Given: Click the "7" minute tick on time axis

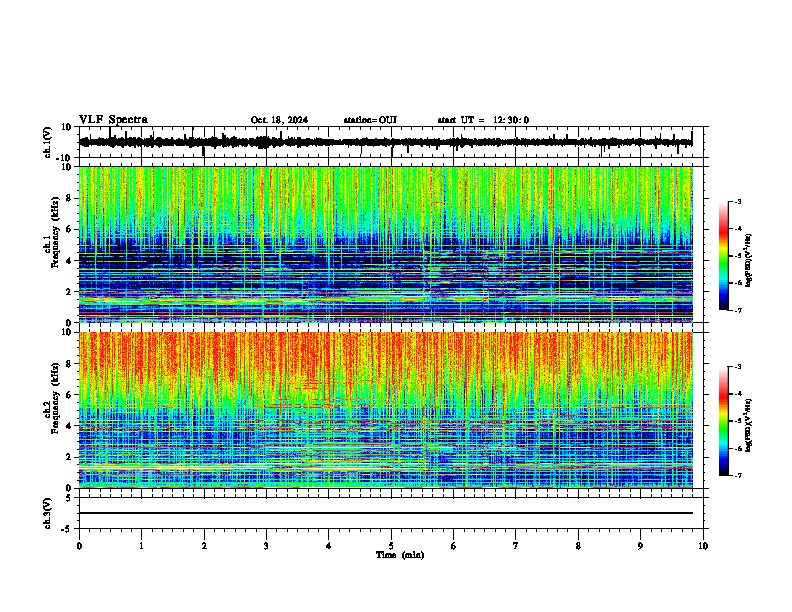Looking at the screenshot, I should click(516, 546).
